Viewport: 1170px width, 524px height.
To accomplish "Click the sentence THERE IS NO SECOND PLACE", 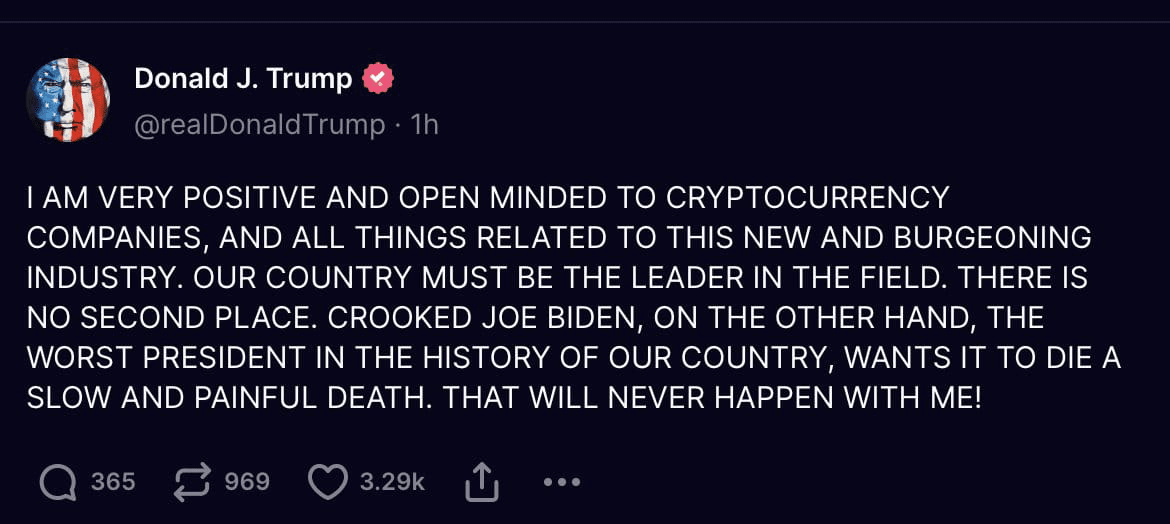I will tap(170, 317).
